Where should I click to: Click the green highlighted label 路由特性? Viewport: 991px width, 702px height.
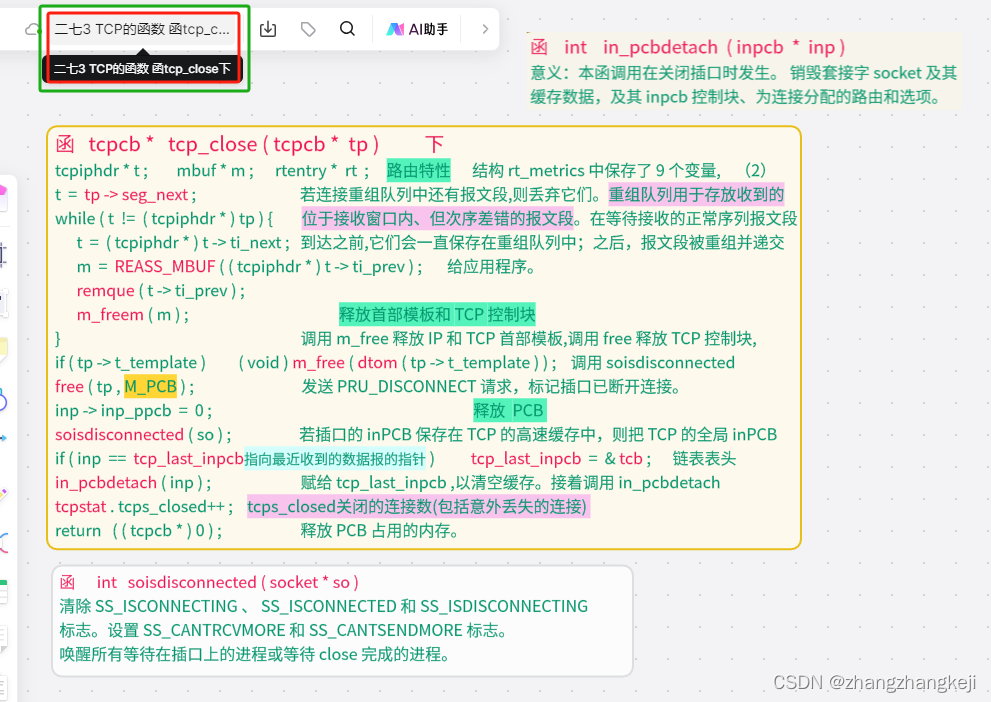coord(418,171)
